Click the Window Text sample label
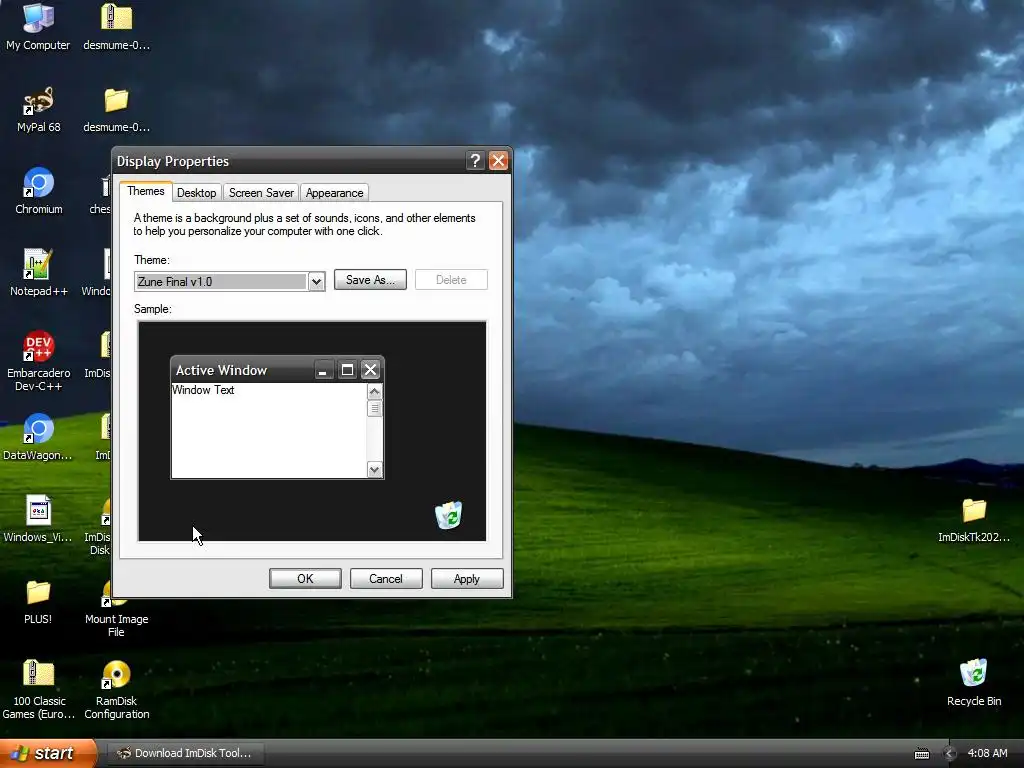The height and width of the screenshot is (768, 1024). click(x=203, y=390)
